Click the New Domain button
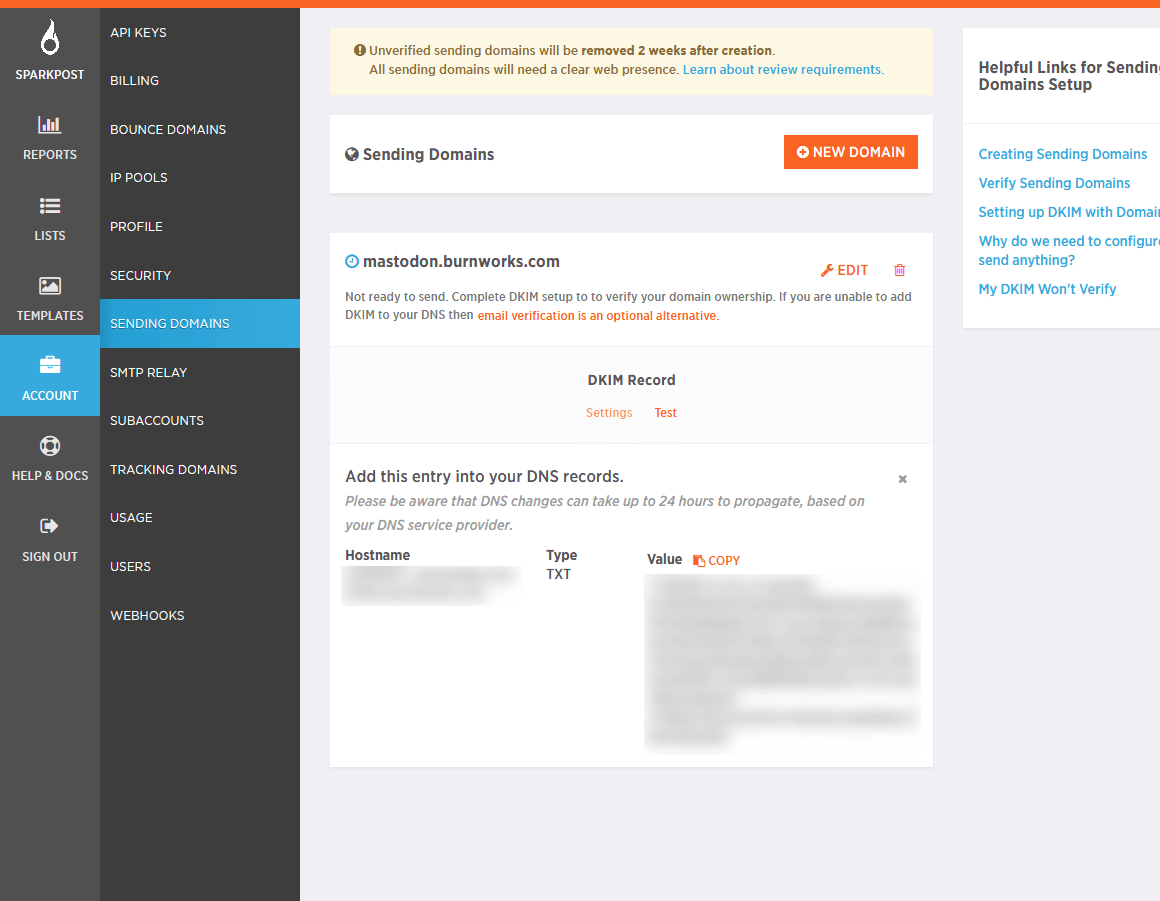This screenshot has height=901, width=1160. tap(850, 152)
